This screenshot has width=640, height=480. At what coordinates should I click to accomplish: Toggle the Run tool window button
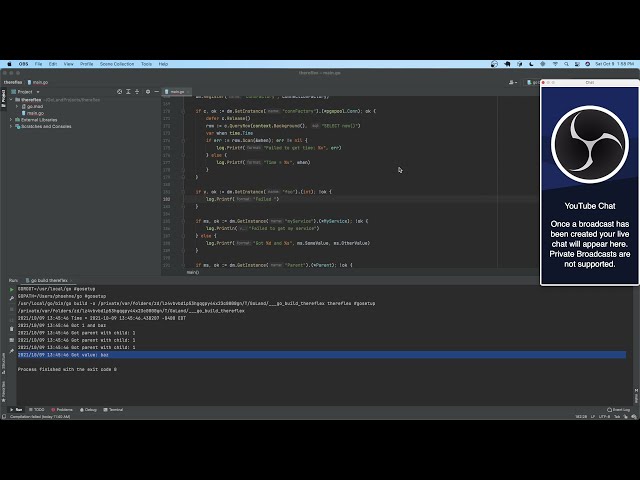16,410
